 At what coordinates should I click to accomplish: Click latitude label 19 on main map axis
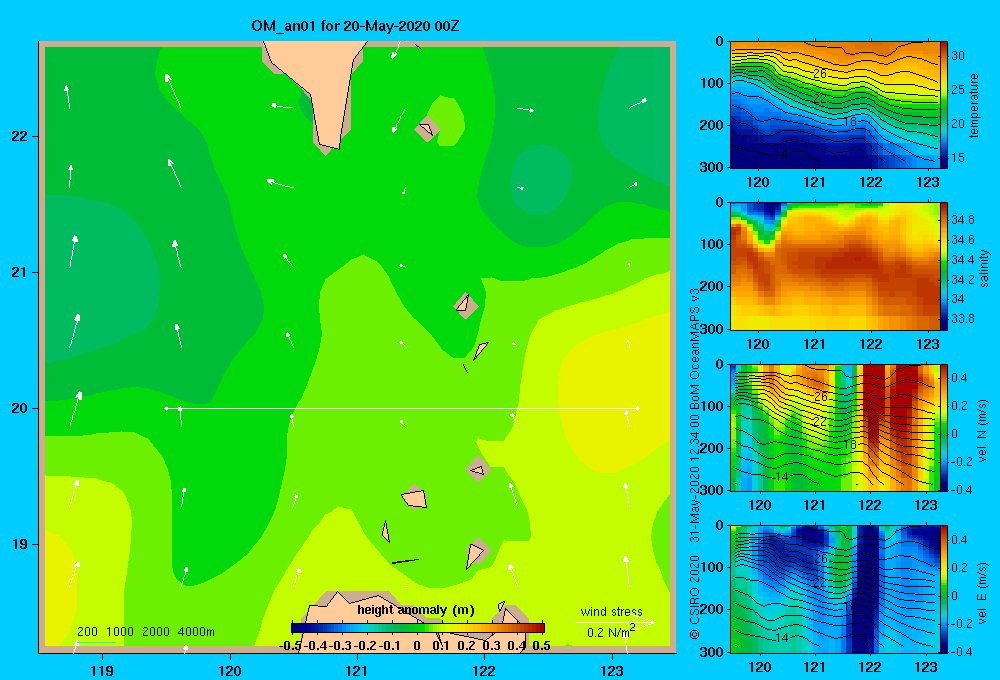[20, 544]
